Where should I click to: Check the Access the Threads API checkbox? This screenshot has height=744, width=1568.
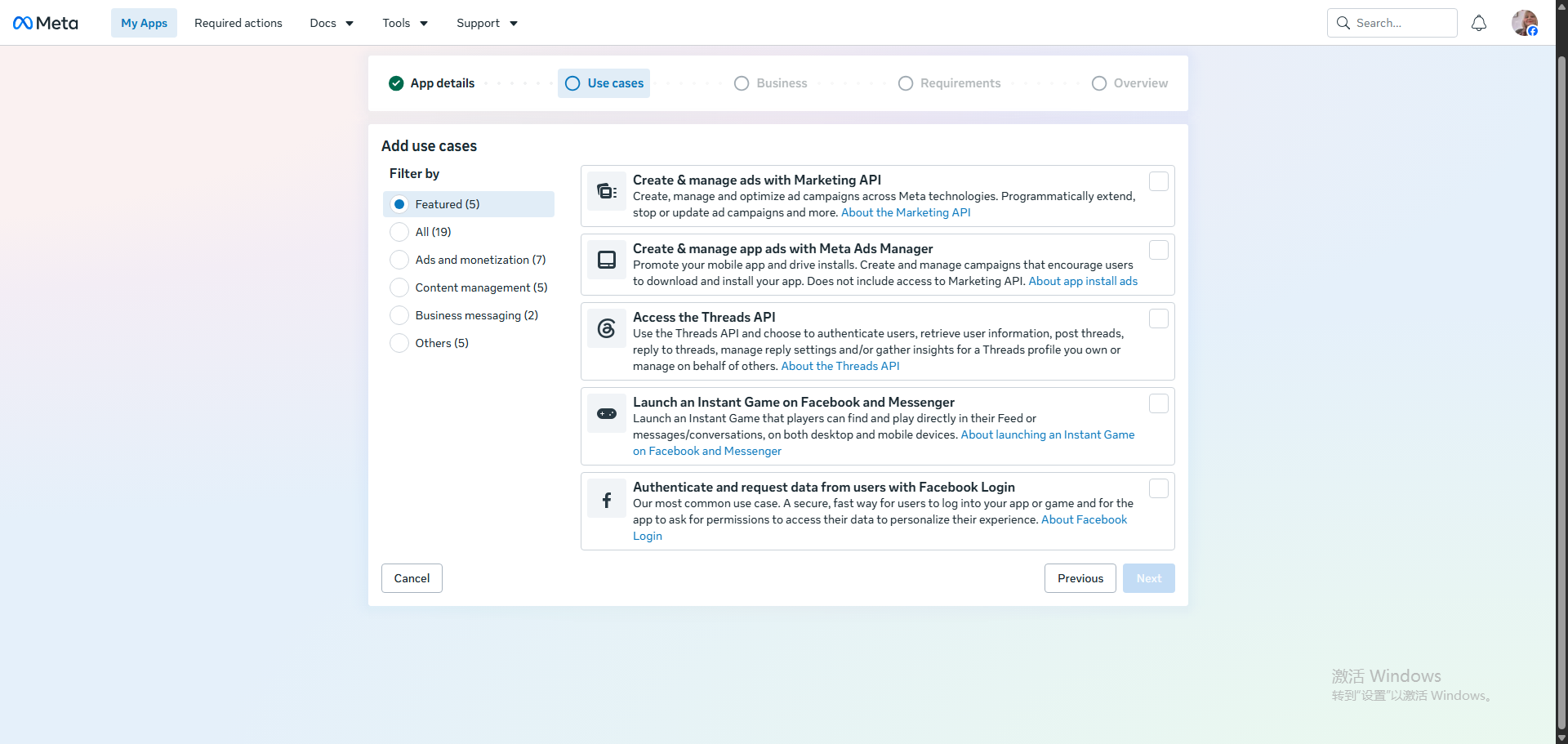pos(1158,319)
